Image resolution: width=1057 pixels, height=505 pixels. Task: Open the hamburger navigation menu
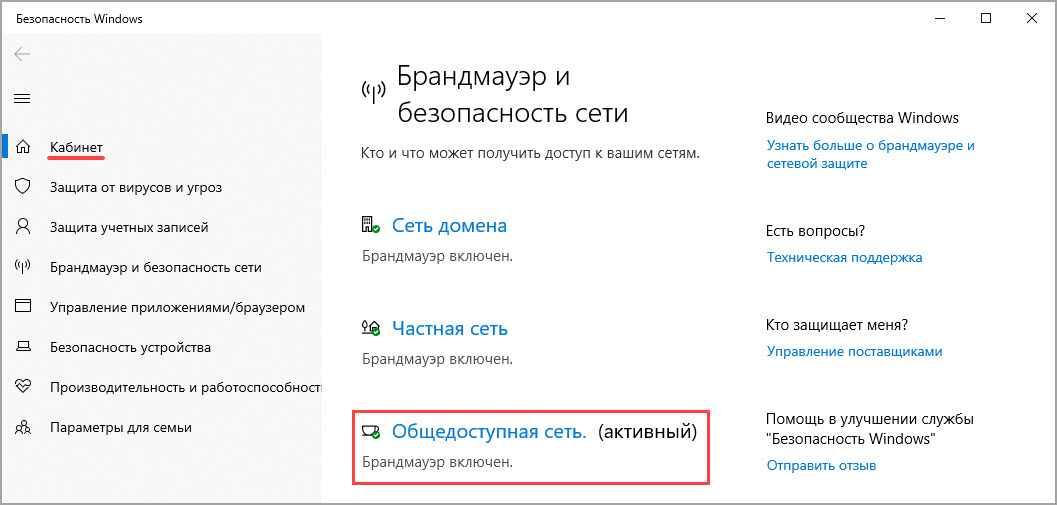point(22,98)
